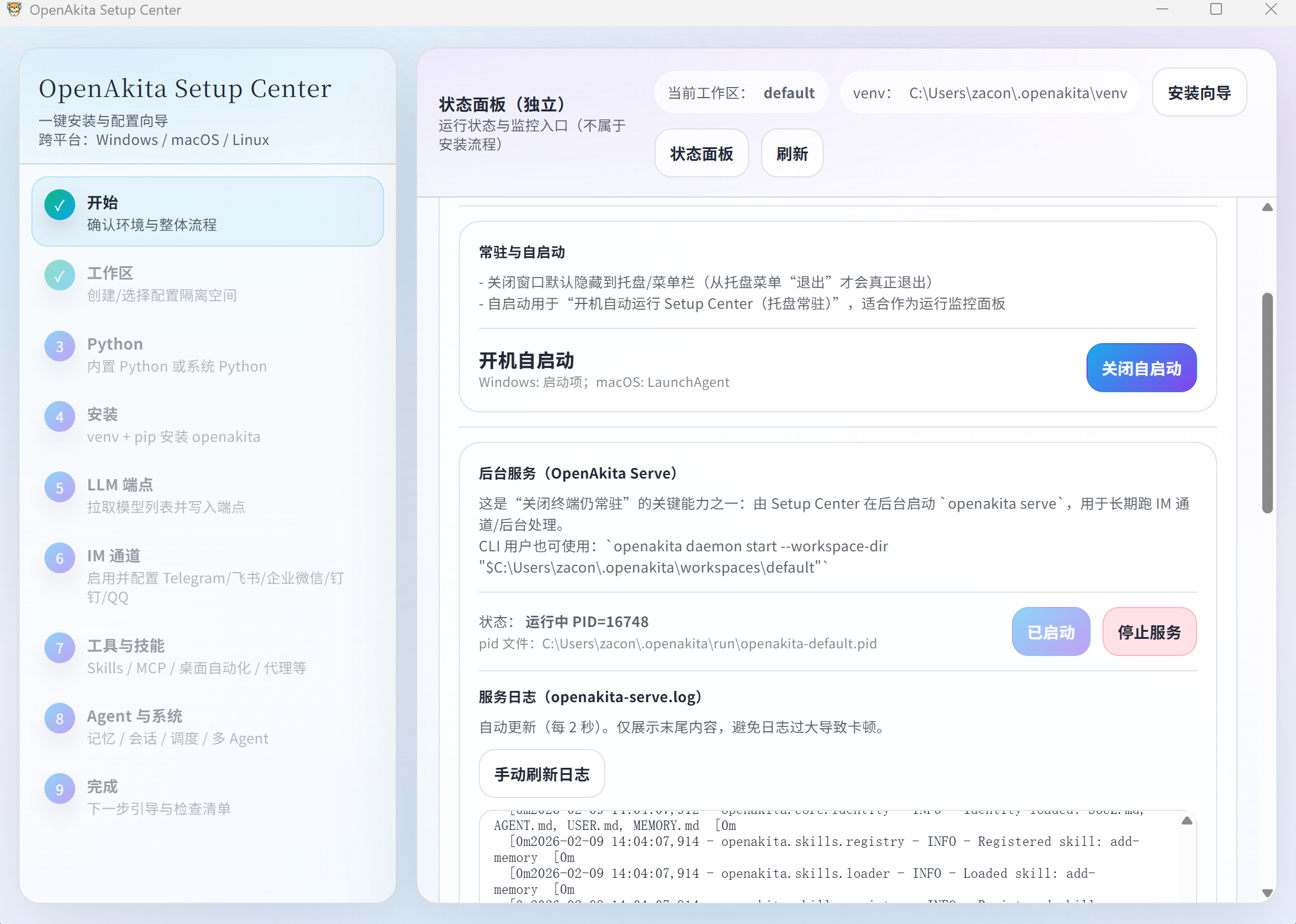Image resolution: width=1296 pixels, height=924 pixels.
Task: Click the 已启动 service status button
Action: pos(1050,632)
